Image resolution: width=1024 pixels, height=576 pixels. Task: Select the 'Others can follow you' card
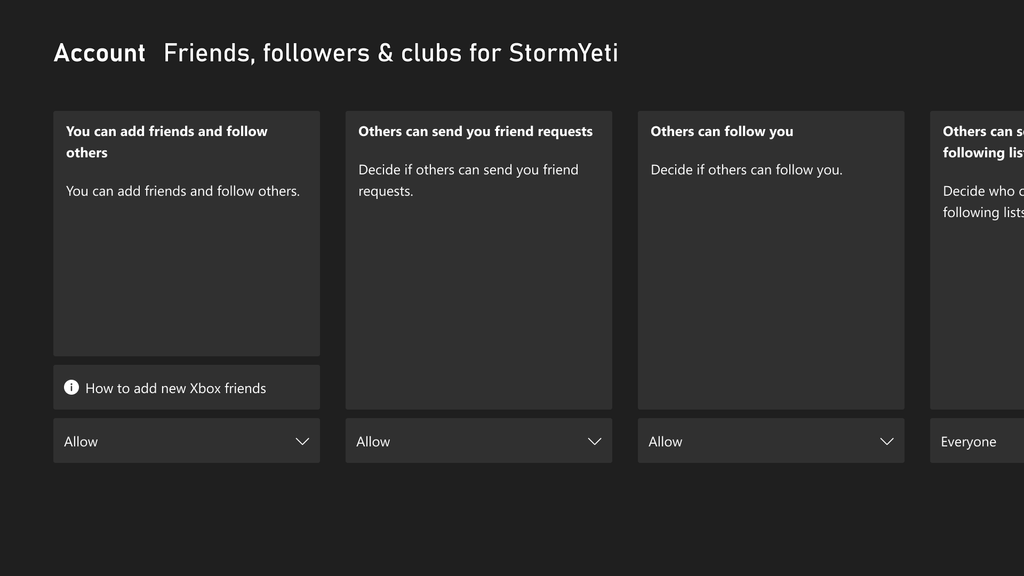pos(770,260)
